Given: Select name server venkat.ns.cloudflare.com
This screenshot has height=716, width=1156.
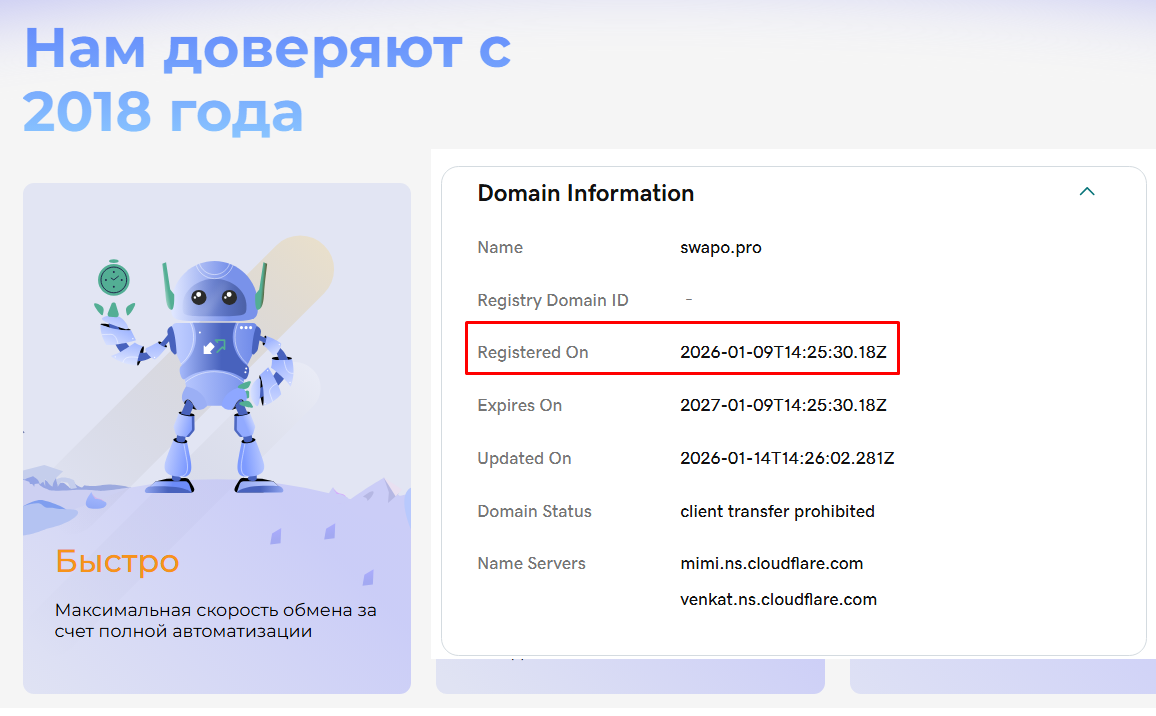Looking at the screenshot, I should coord(779,599).
